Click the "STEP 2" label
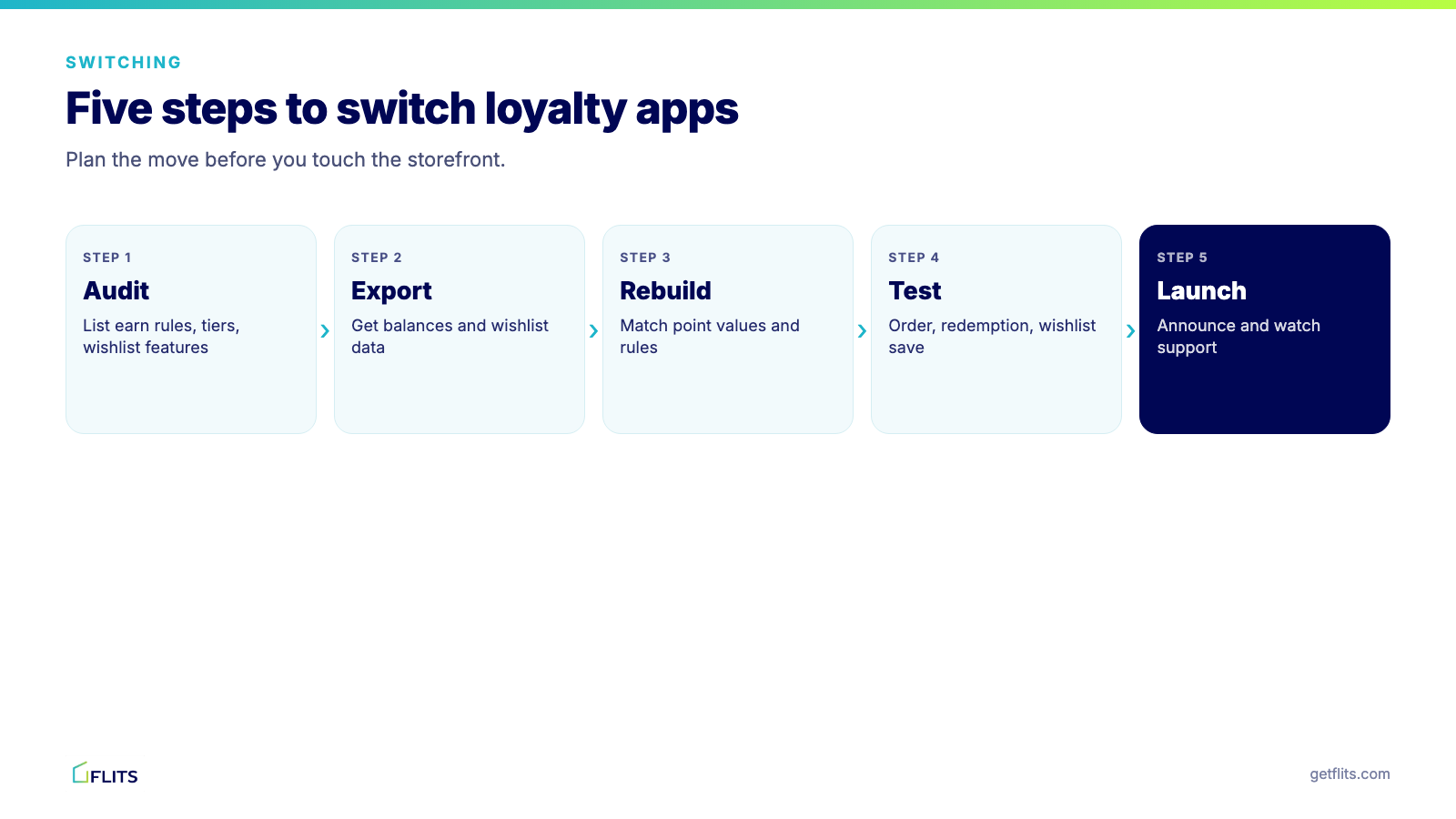1456x819 pixels. pos(377,258)
